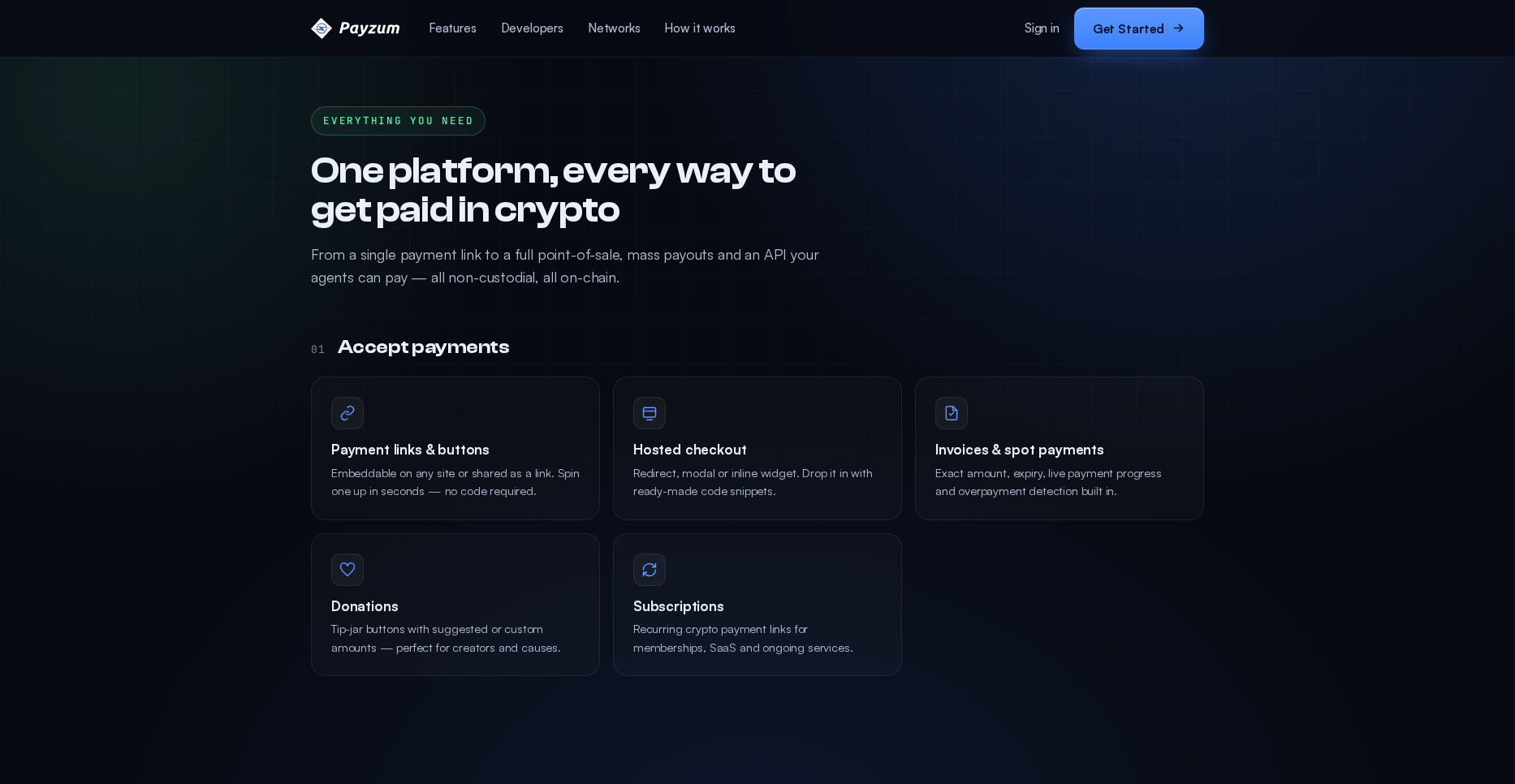Click the text Redirect, modal or inline widget
This screenshot has width=1515, height=784.
753,482
